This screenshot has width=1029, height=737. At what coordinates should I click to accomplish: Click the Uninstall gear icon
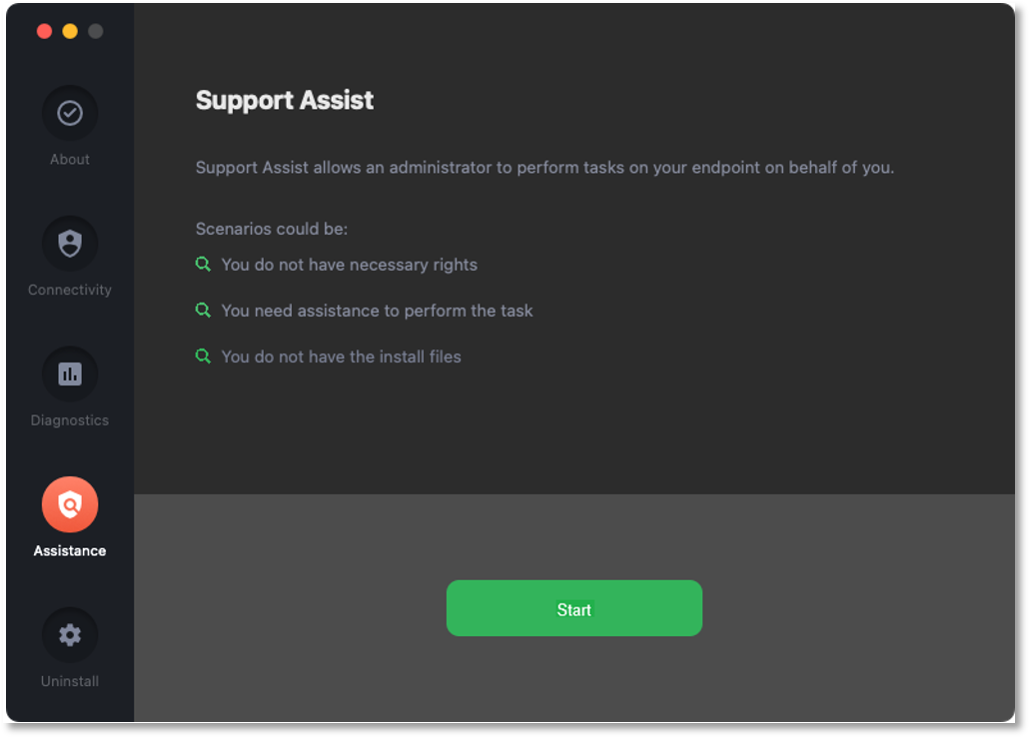(70, 635)
